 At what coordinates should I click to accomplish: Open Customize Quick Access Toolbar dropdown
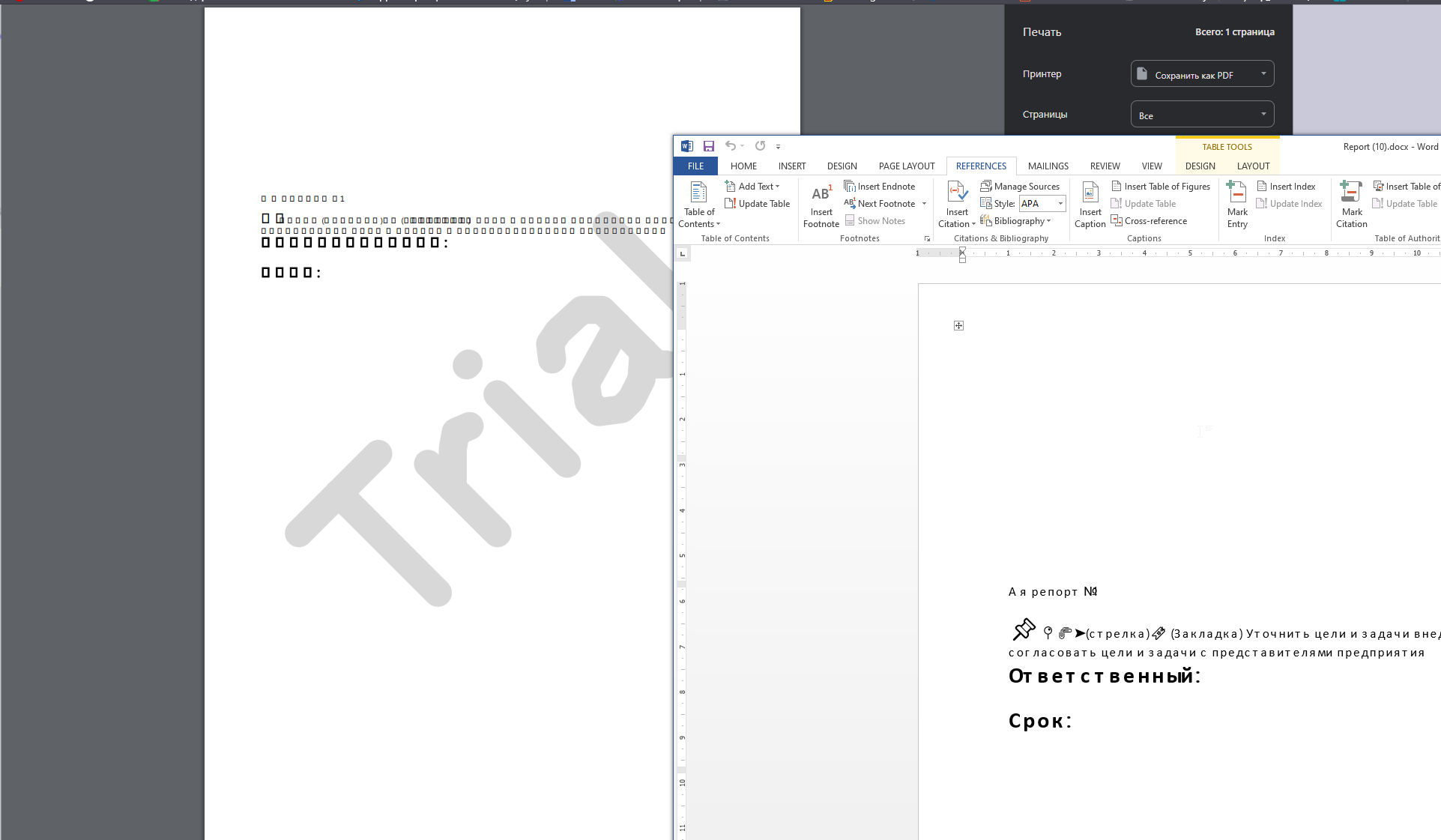click(x=778, y=147)
